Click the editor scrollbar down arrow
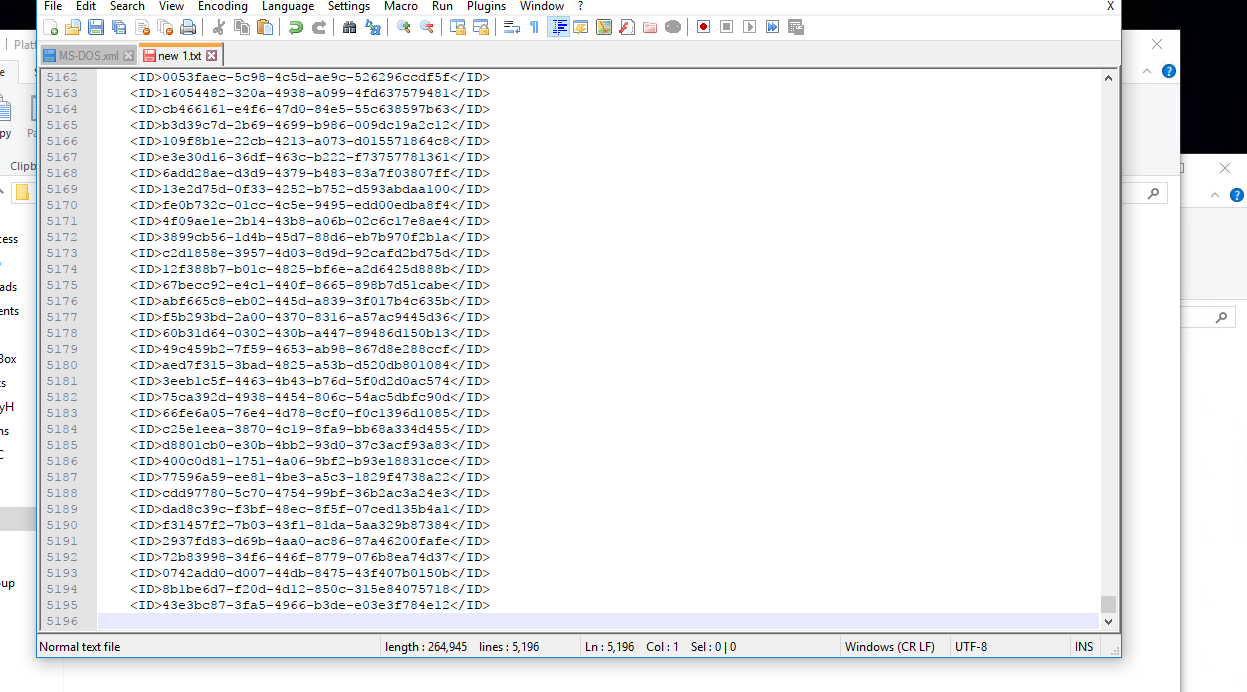The image size is (1247, 692). click(x=1108, y=622)
